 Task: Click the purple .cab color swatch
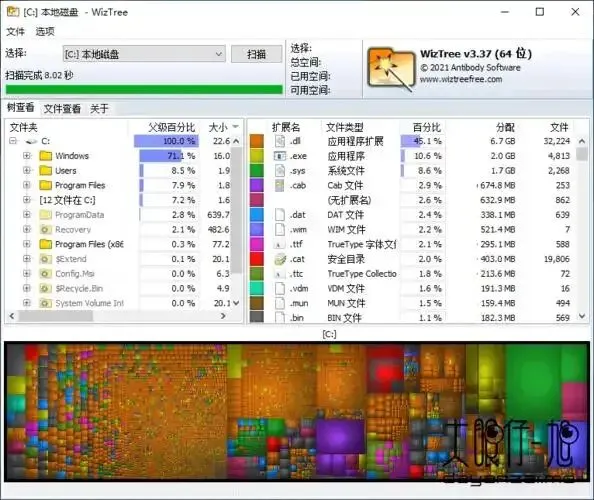pos(257,185)
